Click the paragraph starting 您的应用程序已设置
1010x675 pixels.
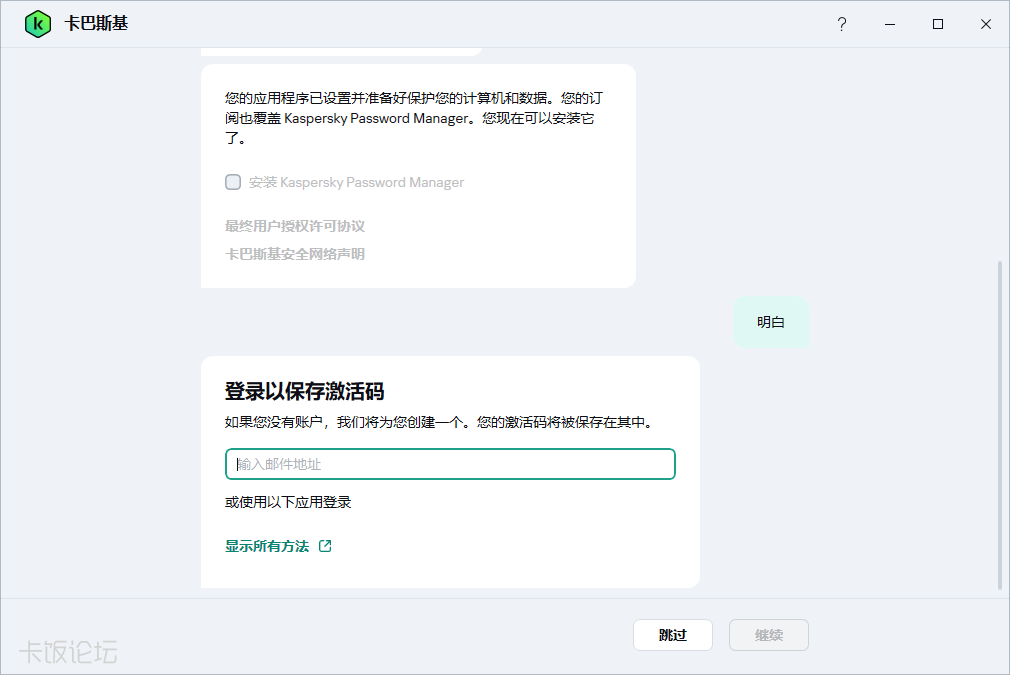point(414,118)
